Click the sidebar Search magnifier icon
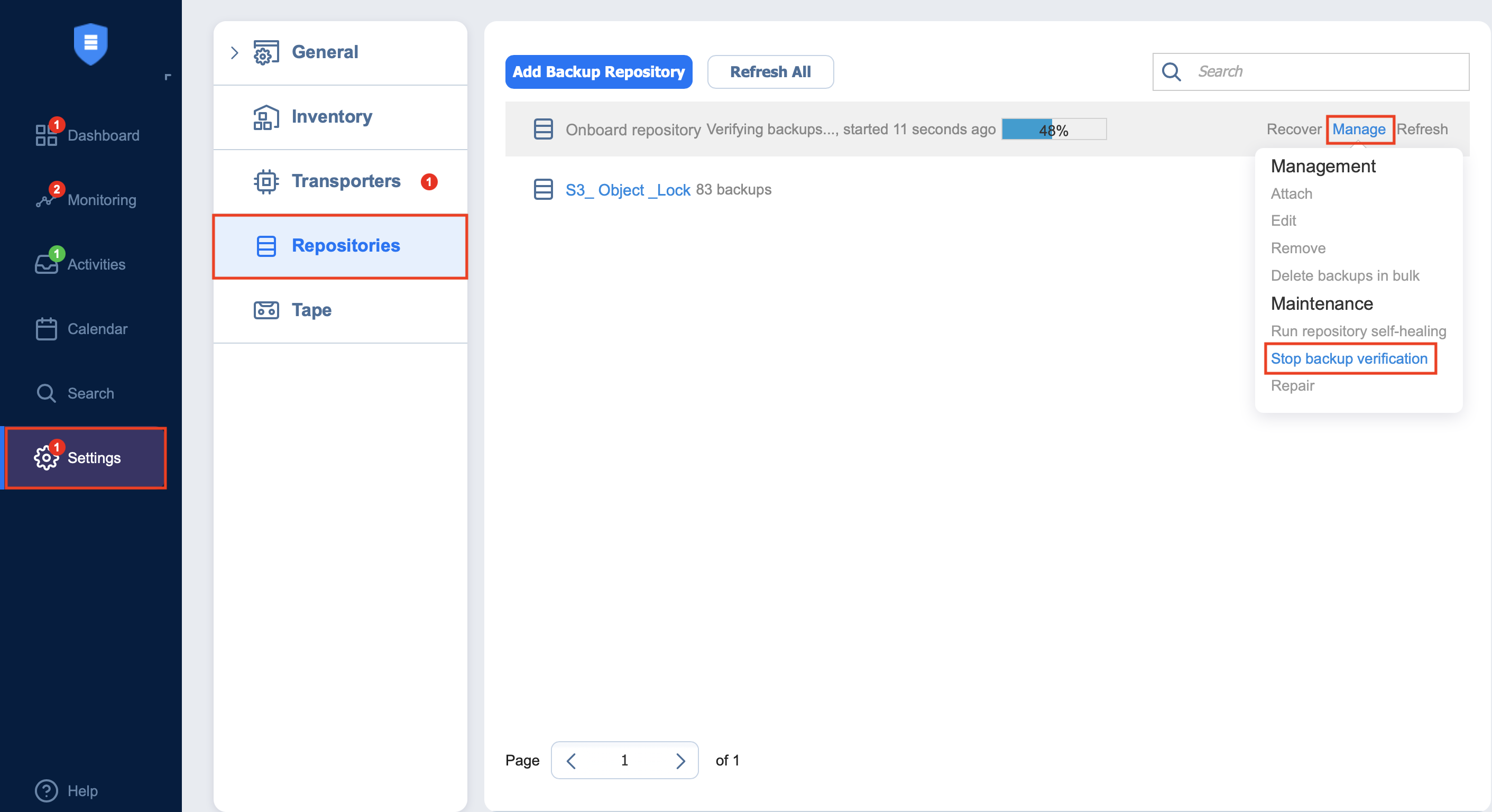 tap(47, 393)
